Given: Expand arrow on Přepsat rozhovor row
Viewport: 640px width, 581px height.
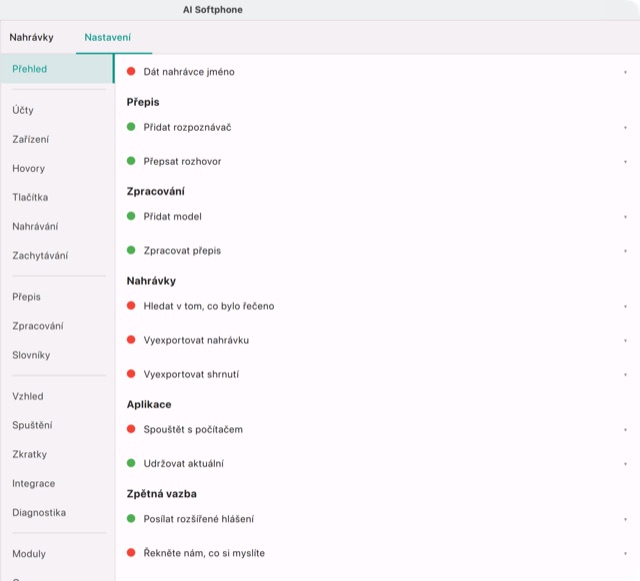Looking at the screenshot, I should point(625,162).
